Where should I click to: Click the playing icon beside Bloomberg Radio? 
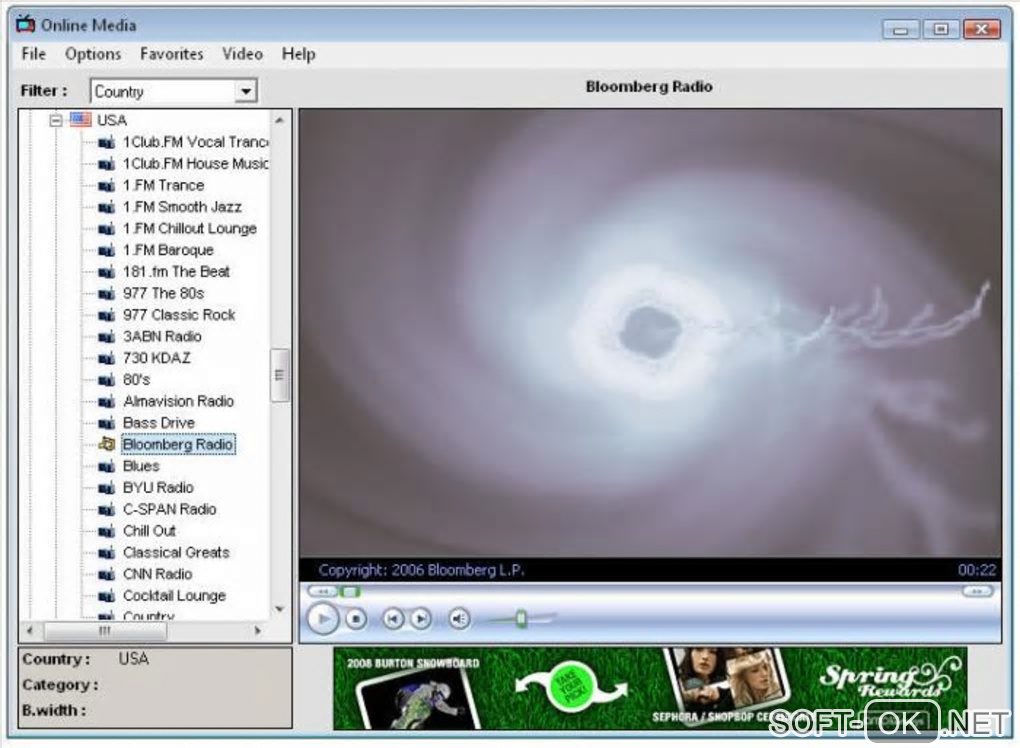[x=106, y=444]
